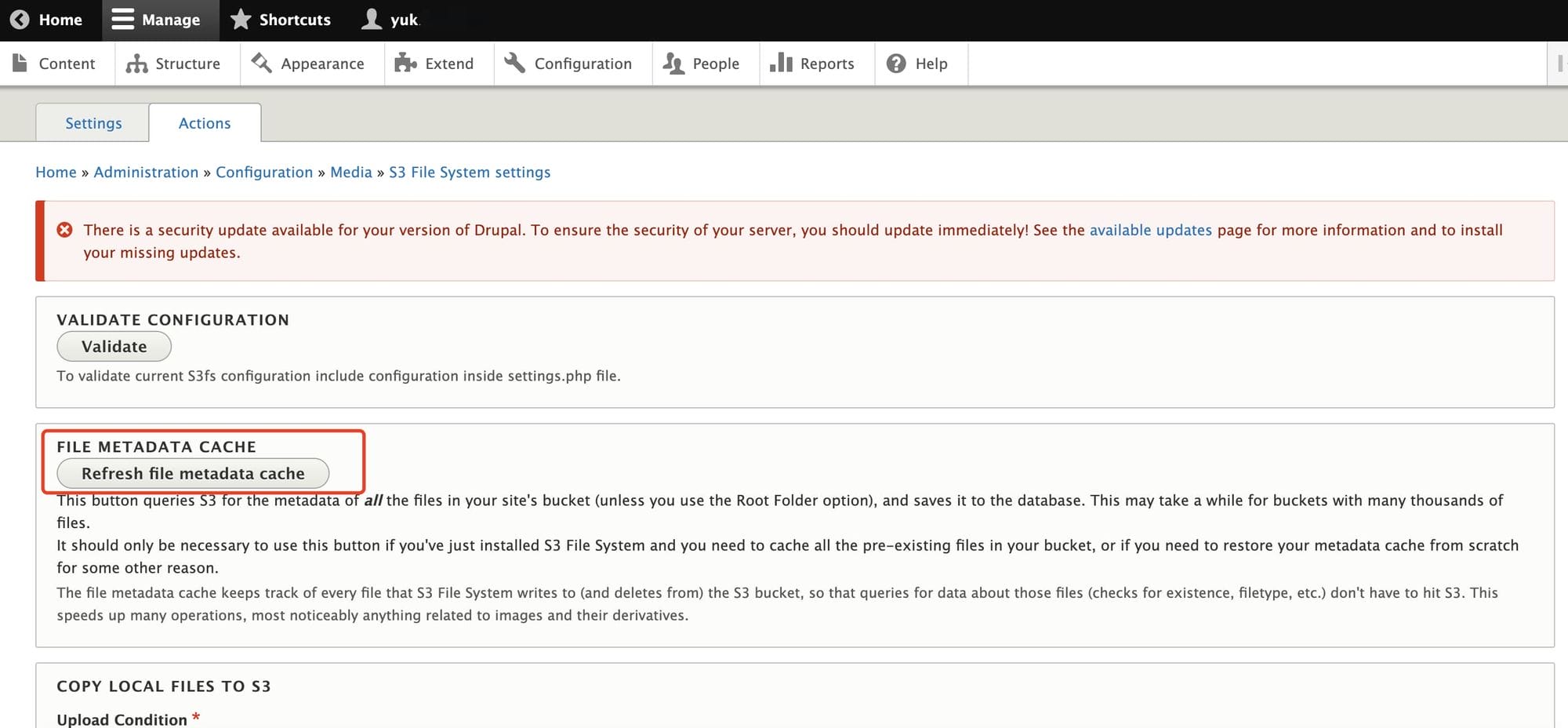Click the red error icon in alert
The height and width of the screenshot is (728, 1568).
(65, 230)
